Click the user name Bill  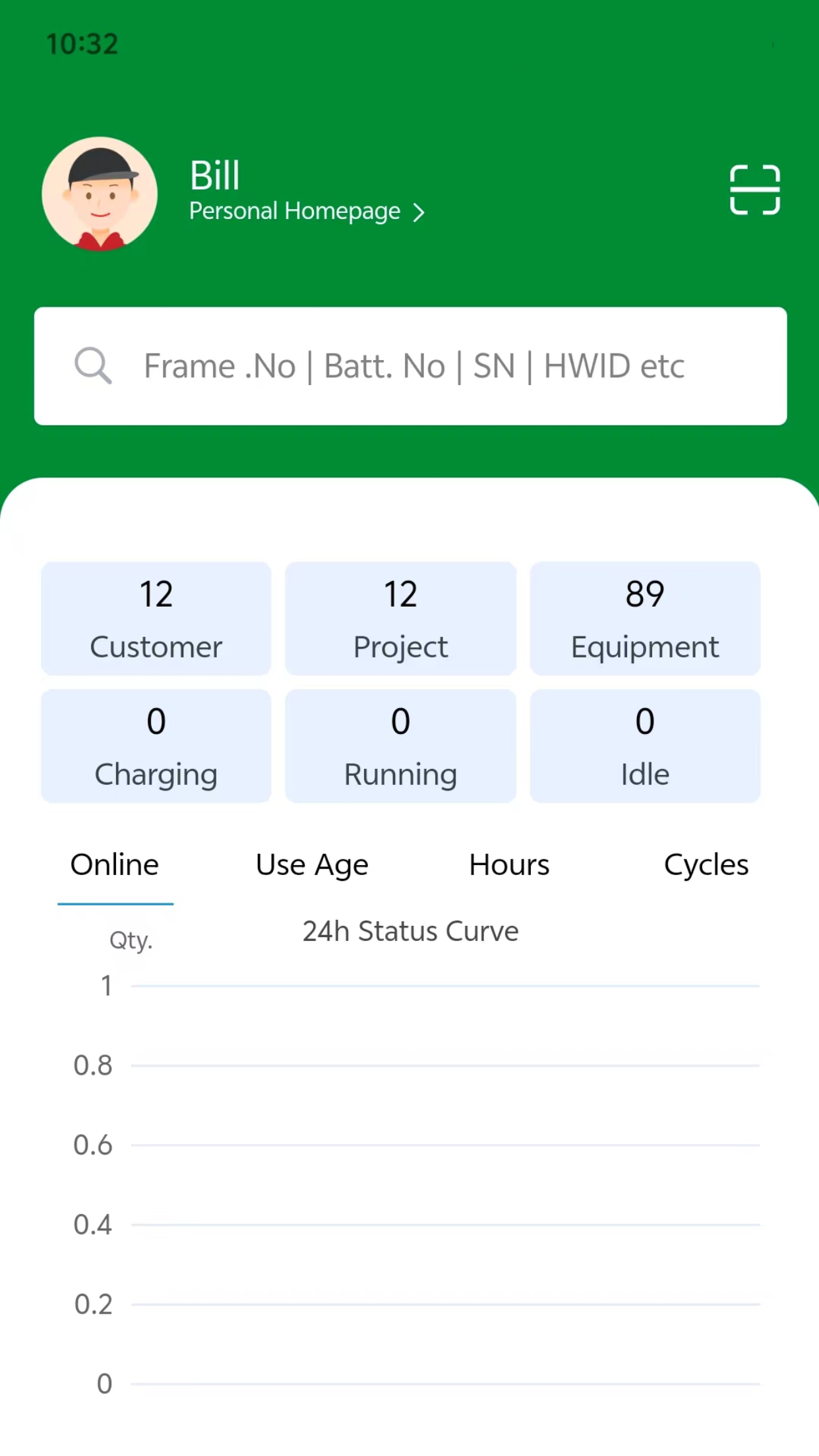214,175
